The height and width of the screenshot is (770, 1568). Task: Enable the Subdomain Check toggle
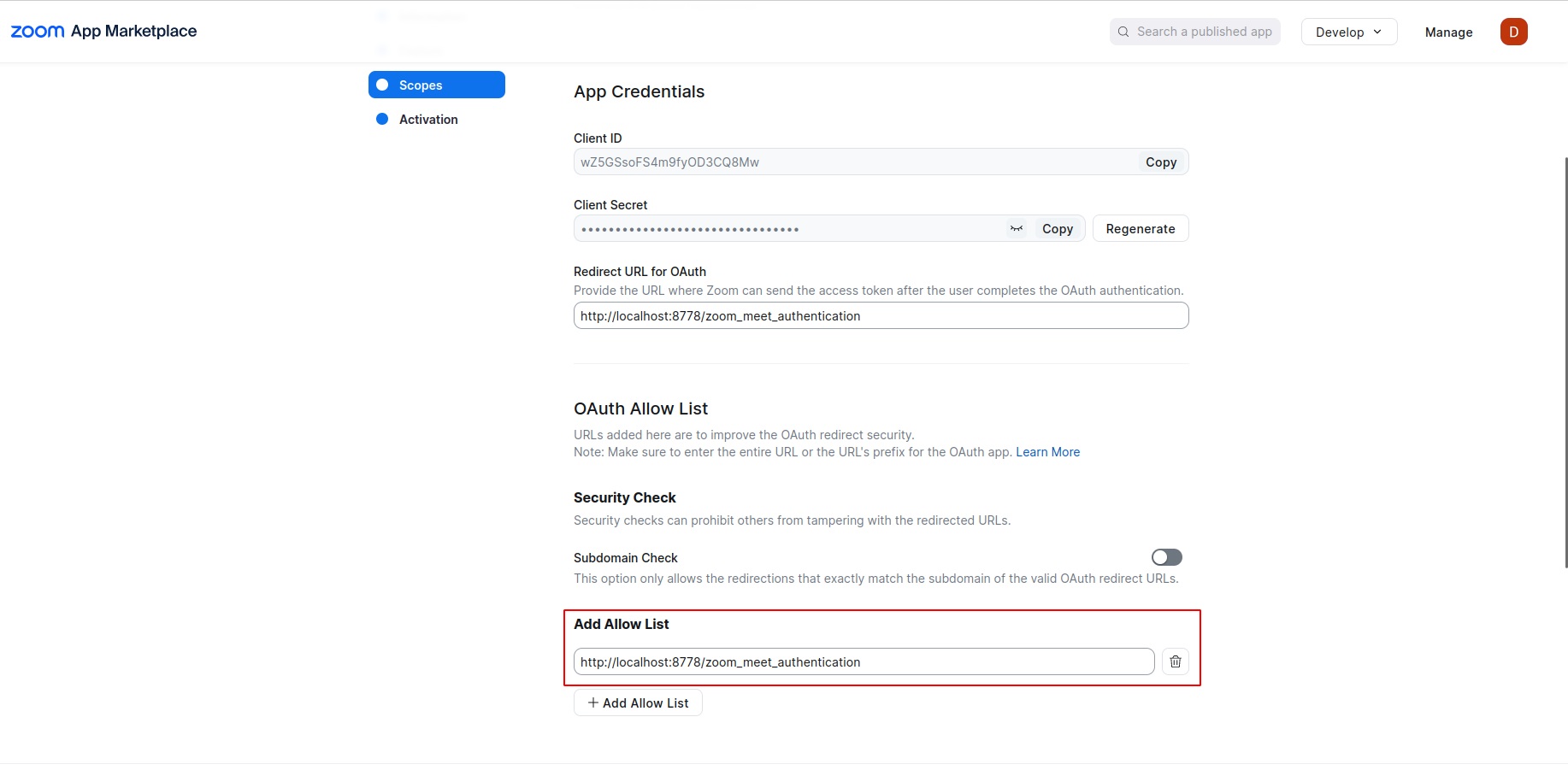tap(1166, 557)
